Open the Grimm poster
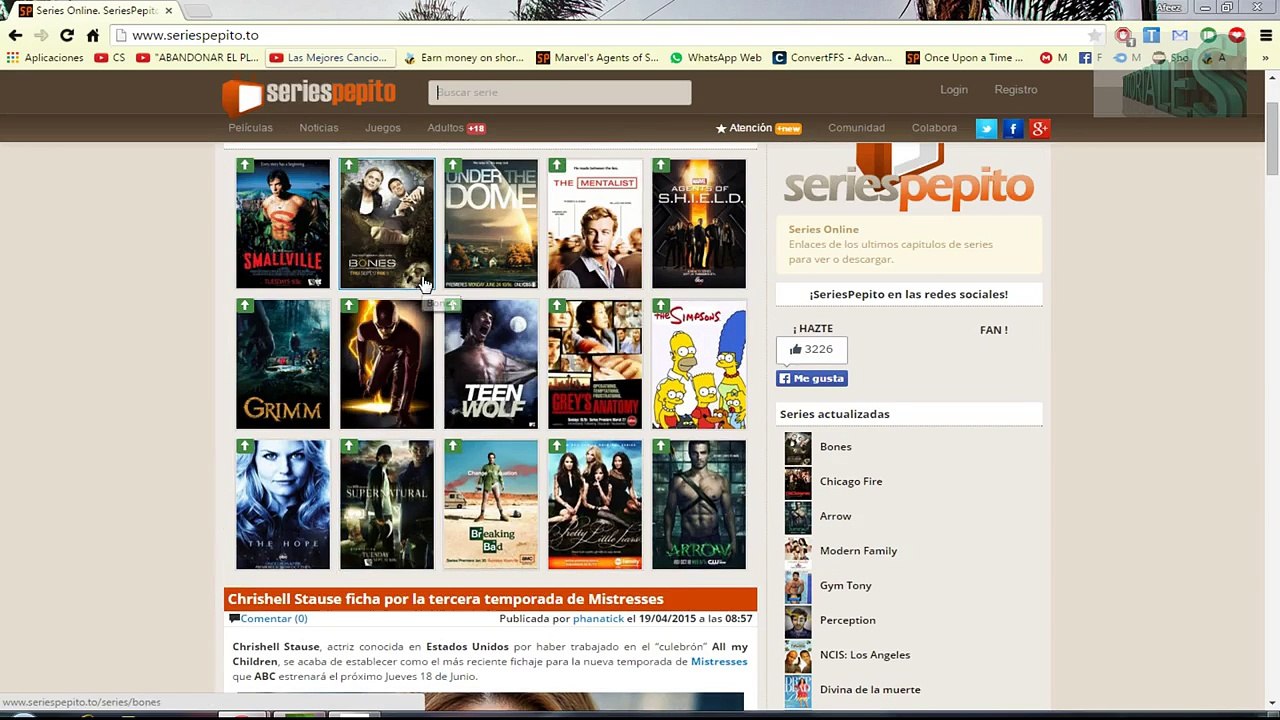Viewport: 1280px width, 720px height. click(x=283, y=364)
